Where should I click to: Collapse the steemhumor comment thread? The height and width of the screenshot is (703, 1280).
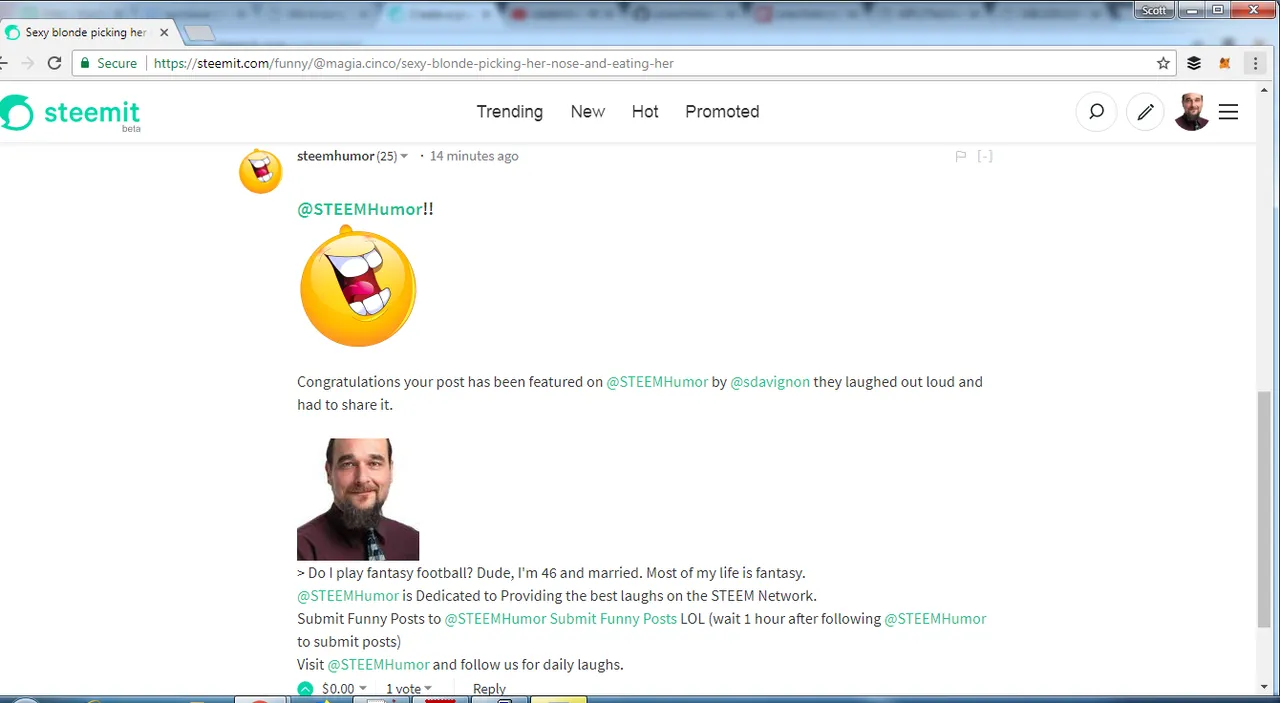[985, 156]
